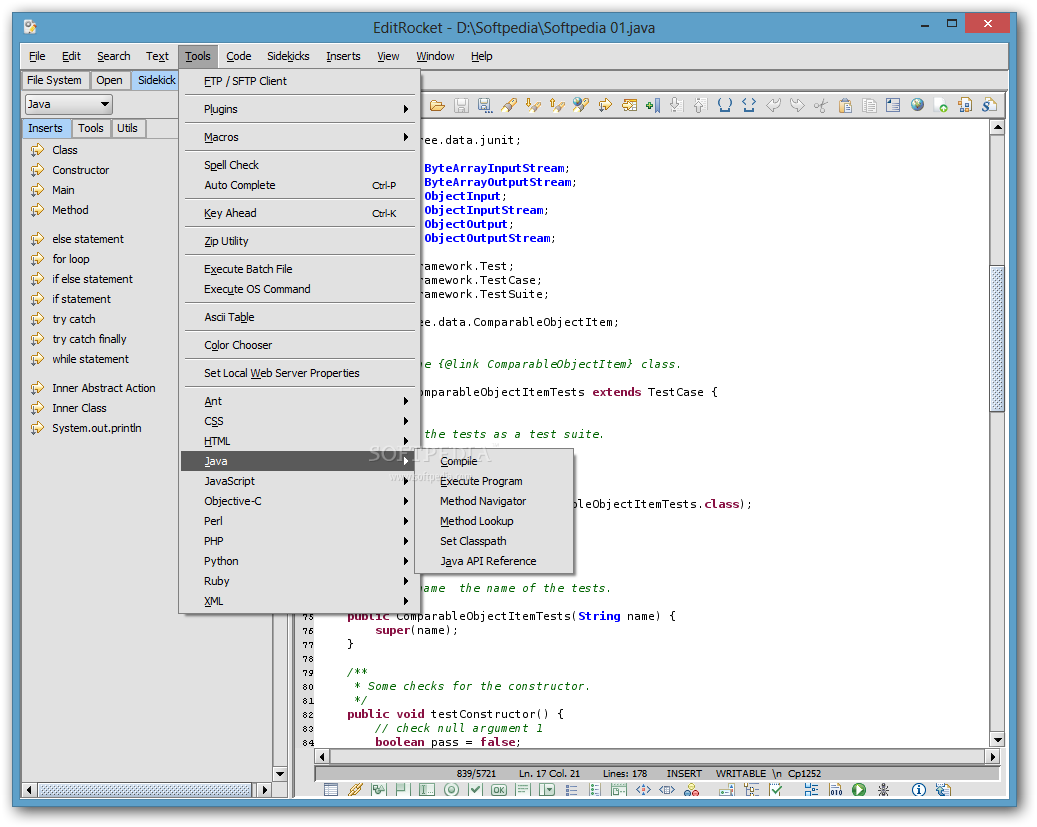Viewport: 1037px width, 827px height.
Task: Click the WRITABLE status bar indicator
Action: coord(741,773)
